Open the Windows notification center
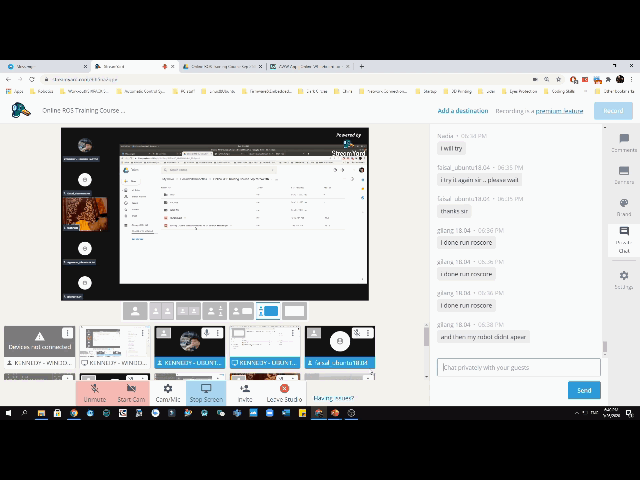Screen dimensions: 640x480 (630, 413)
